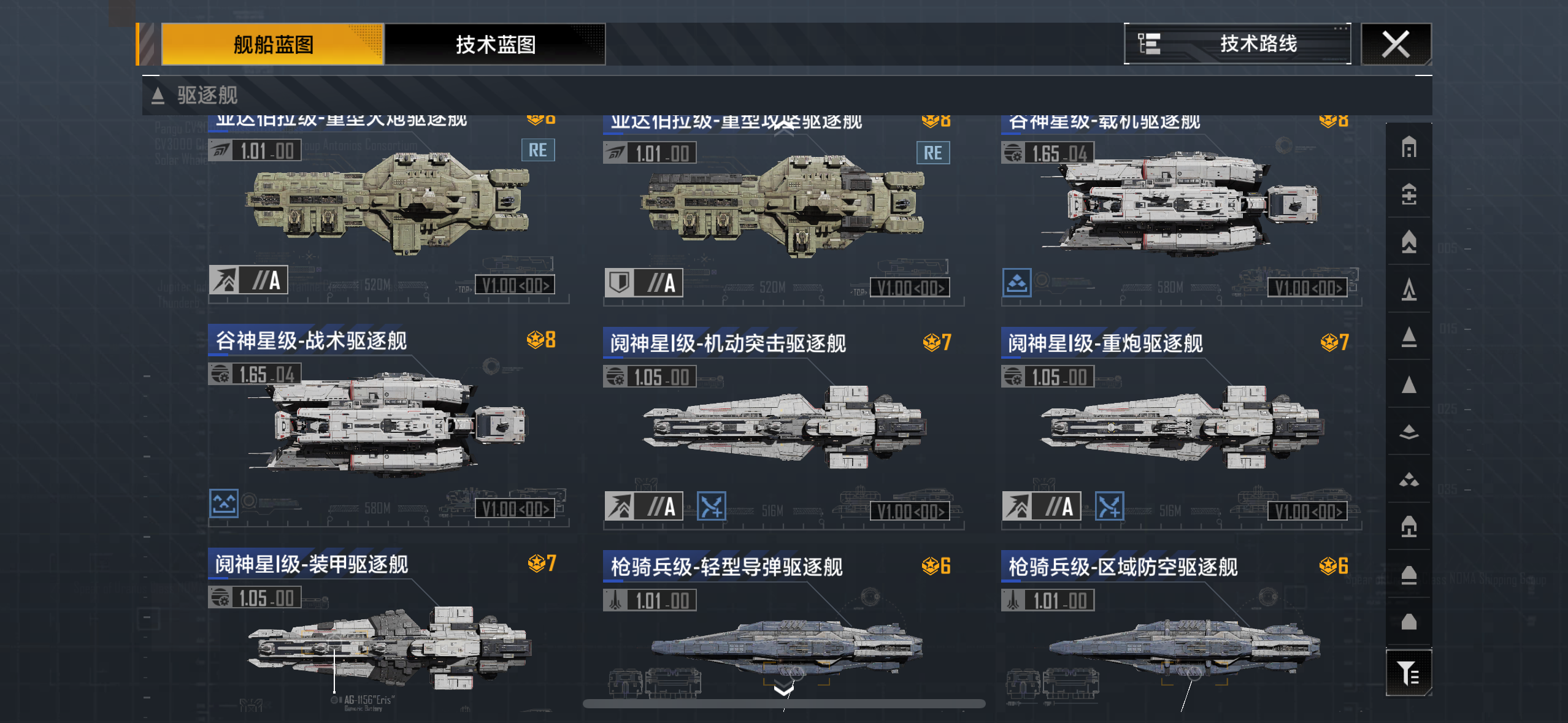Image resolution: width=1568 pixels, height=723 pixels.
Task: Open the 技术路线 tech route button
Action: pyautogui.click(x=1237, y=44)
